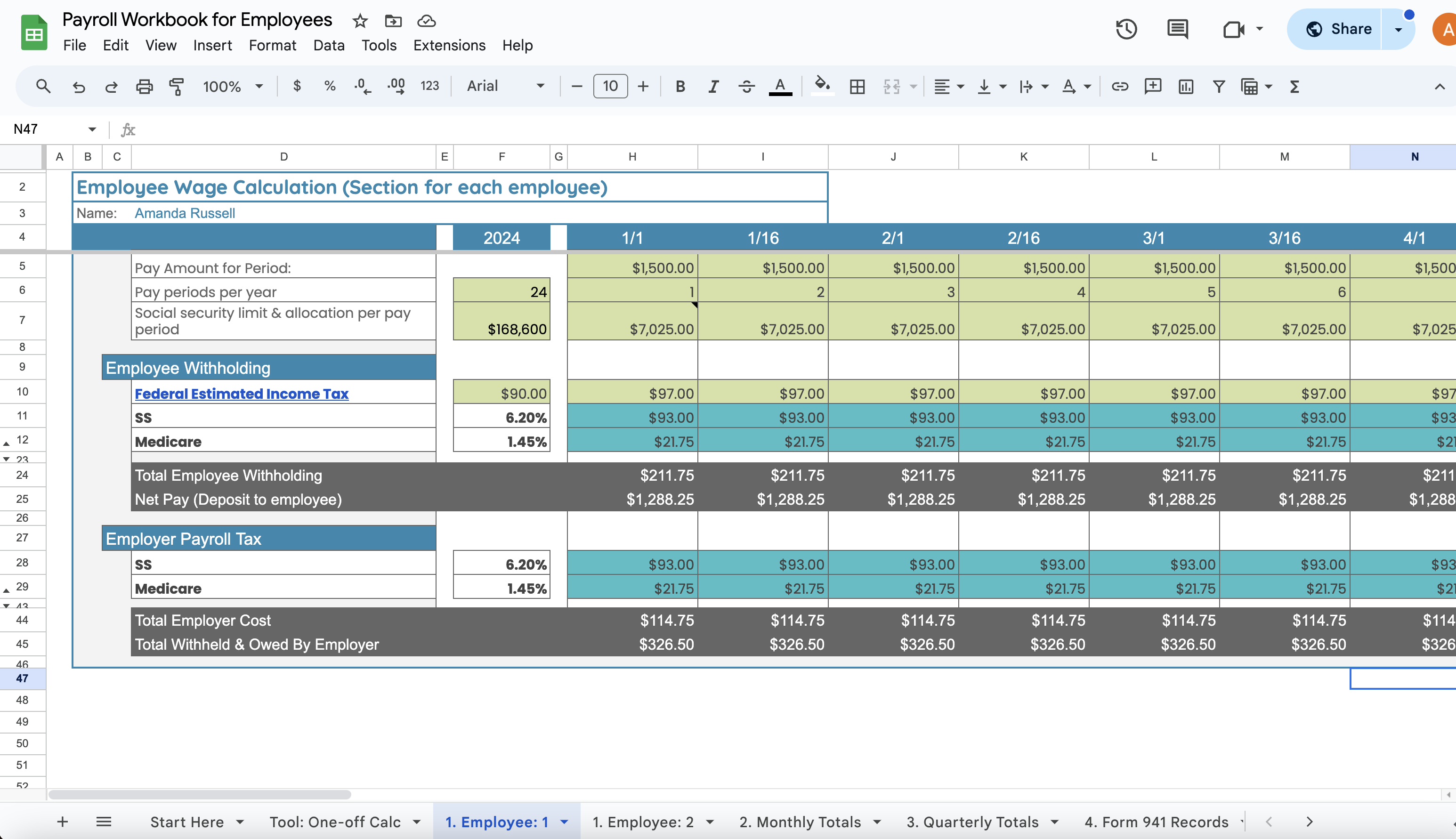The image size is (1456, 839).
Task: Open the fill color paint bucket
Action: (x=822, y=85)
